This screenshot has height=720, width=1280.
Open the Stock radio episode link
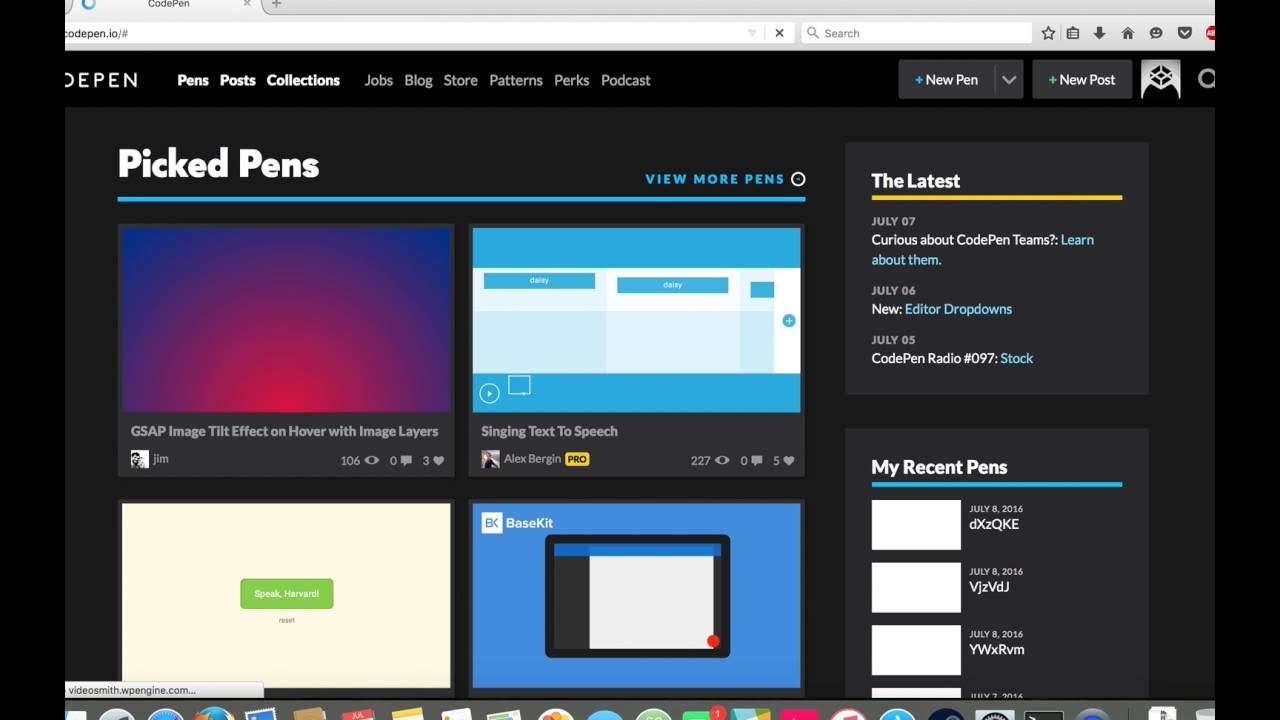(1017, 358)
